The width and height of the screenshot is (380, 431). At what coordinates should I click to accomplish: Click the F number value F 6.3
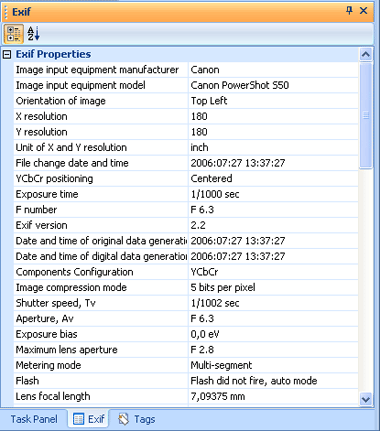point(202,210)
